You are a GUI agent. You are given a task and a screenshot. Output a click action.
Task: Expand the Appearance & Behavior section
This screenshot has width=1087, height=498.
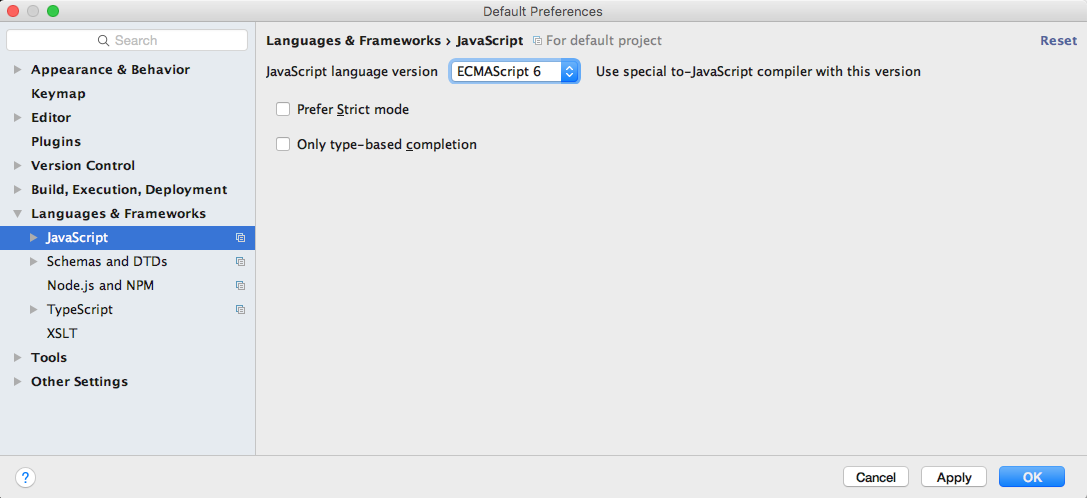click(18, 70)
